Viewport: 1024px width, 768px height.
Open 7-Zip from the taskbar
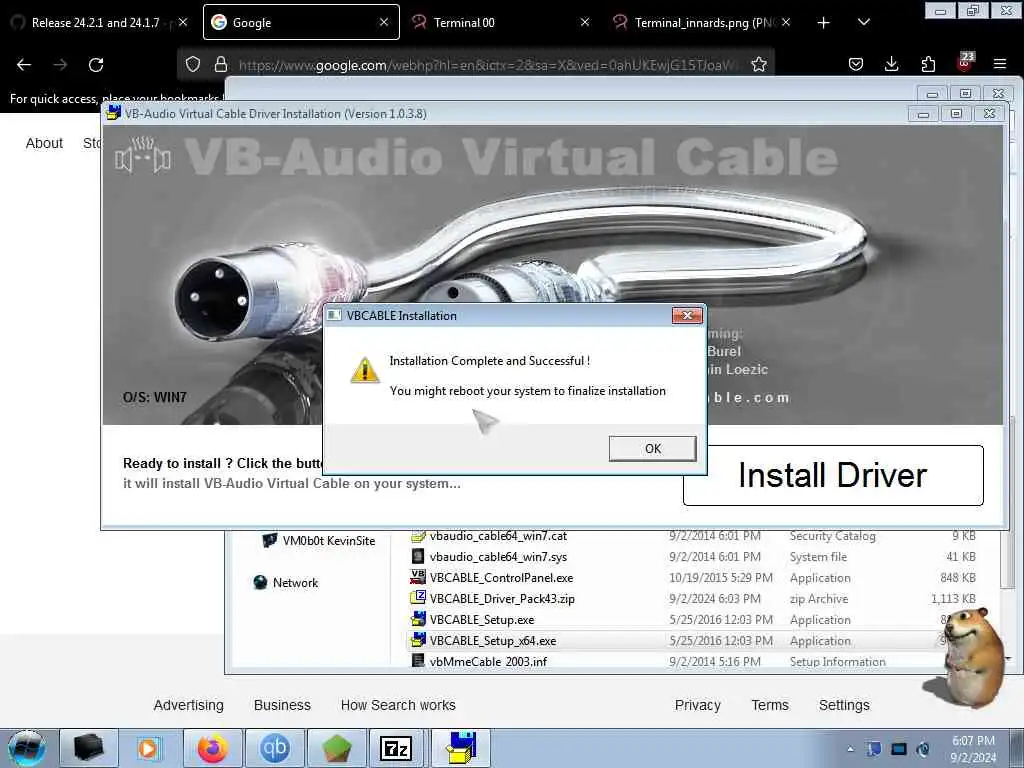coord(396,748)
